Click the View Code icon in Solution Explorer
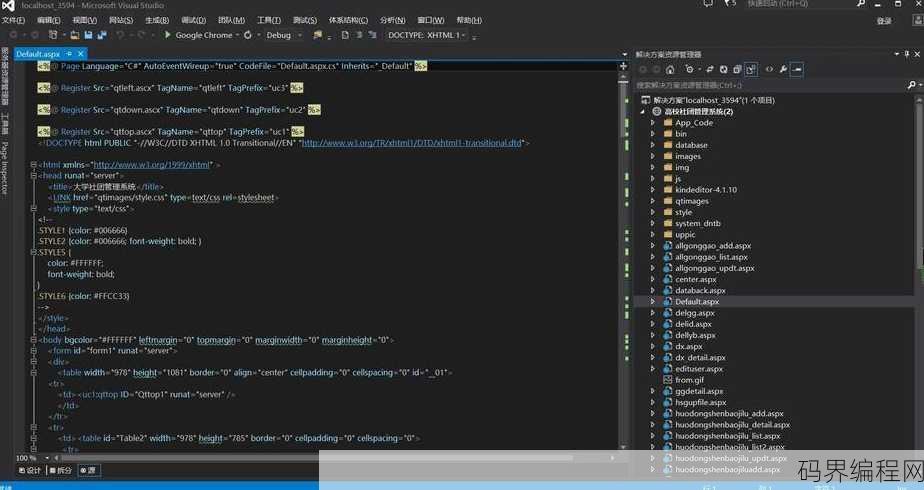Viewport: 924px width, 490px height. coord(770,69)
